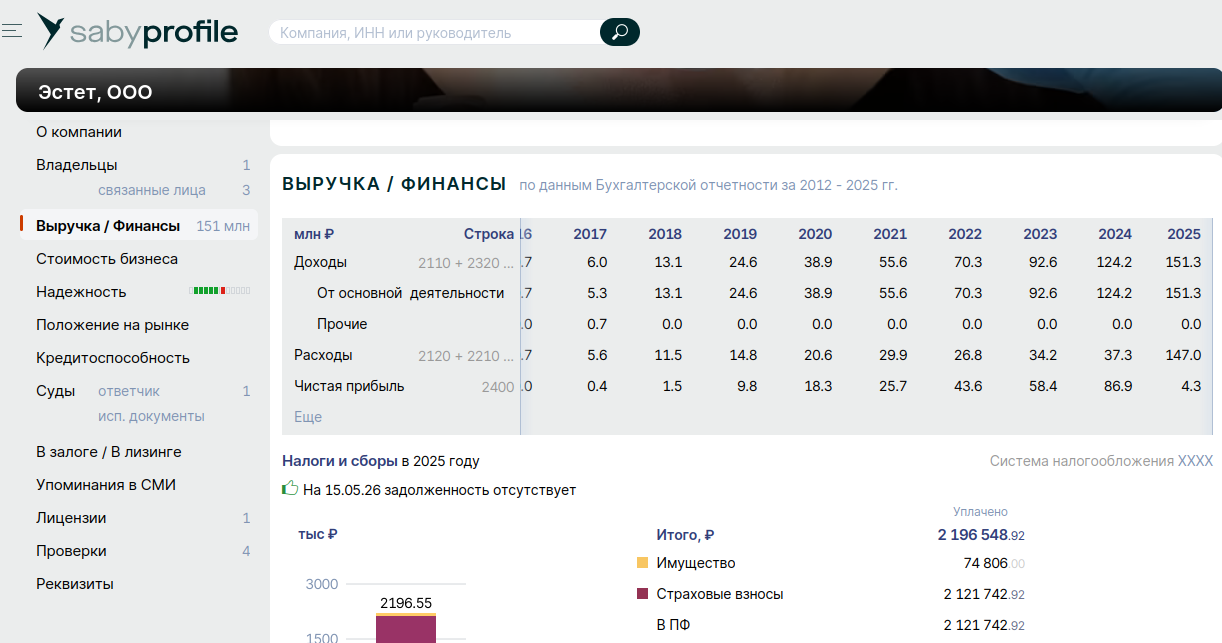Click the 2018 year column header

point(665,234)
